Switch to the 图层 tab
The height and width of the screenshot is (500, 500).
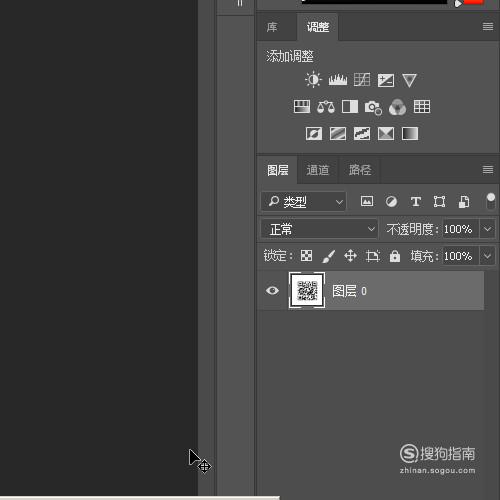[x=278, y=170]
